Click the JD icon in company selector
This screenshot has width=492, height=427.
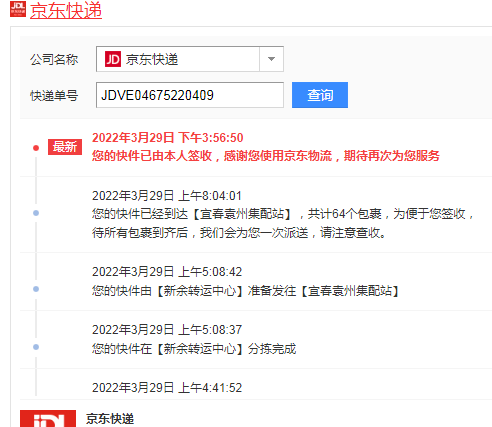click(113, 59)
